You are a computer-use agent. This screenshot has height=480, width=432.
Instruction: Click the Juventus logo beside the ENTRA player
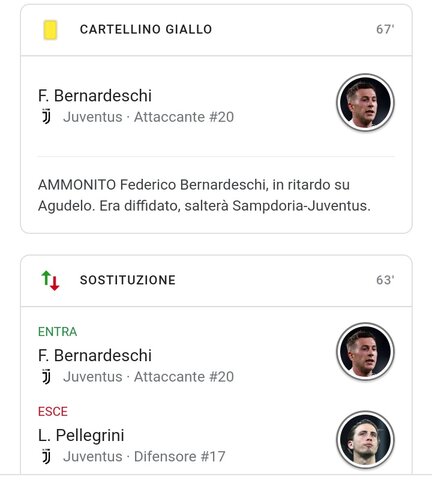[x=46, y=377]
